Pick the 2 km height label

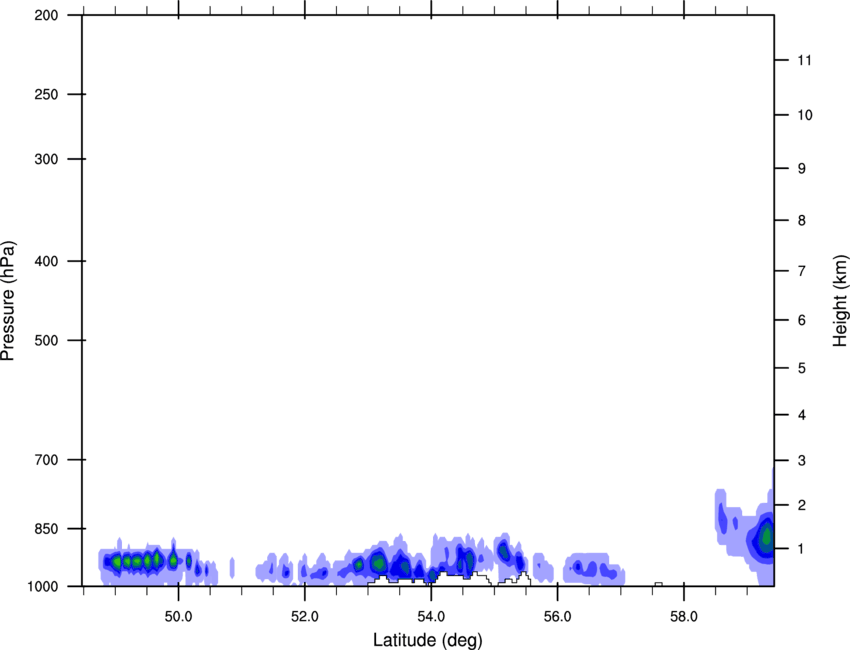point(802,505)
